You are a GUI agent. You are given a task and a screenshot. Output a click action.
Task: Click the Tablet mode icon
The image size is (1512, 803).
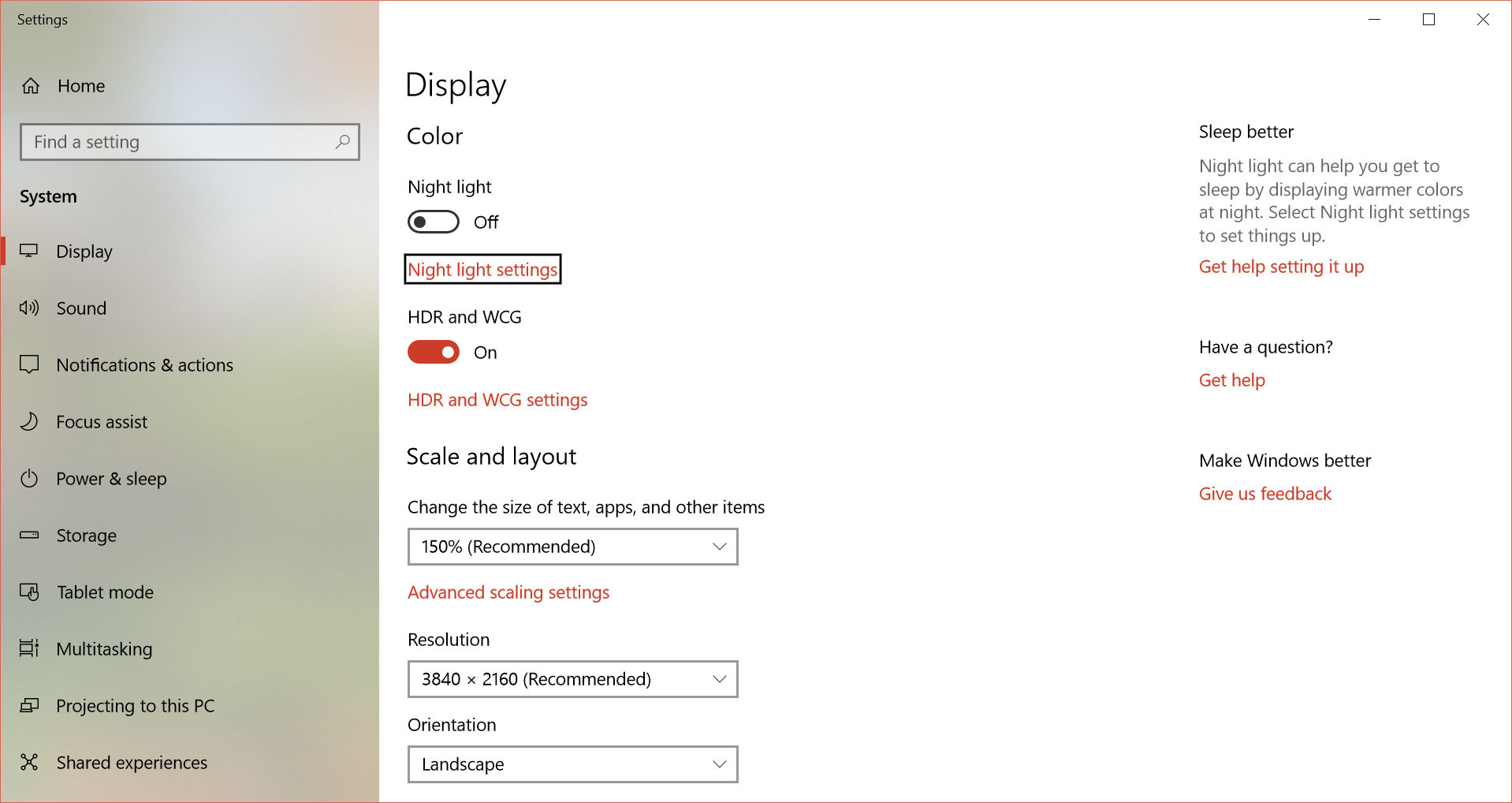pyautogui.click(x=29, y=592)
